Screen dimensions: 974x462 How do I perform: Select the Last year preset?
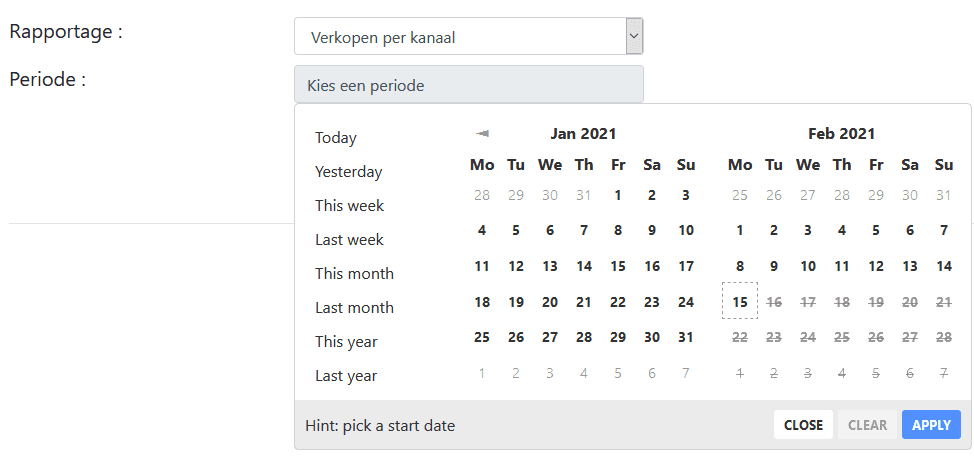pyautogui.click(x=346, y=376)
